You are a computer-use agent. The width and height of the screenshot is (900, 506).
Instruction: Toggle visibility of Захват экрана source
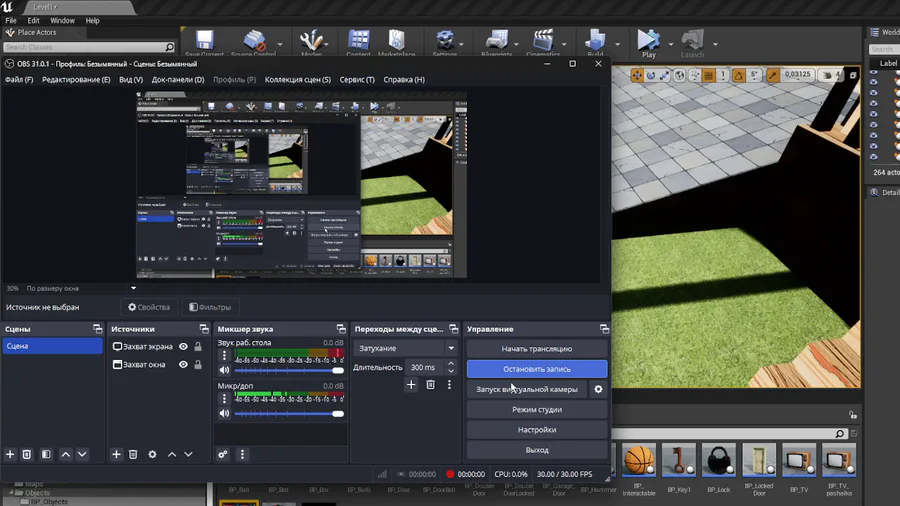(183, 347)
